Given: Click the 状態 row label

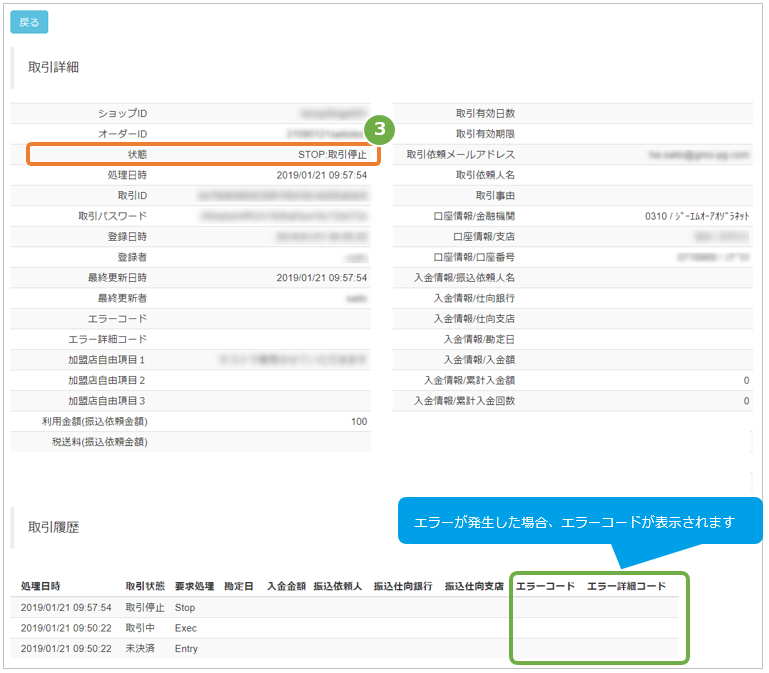Looking at the screenshot, I should coord(137,155).
